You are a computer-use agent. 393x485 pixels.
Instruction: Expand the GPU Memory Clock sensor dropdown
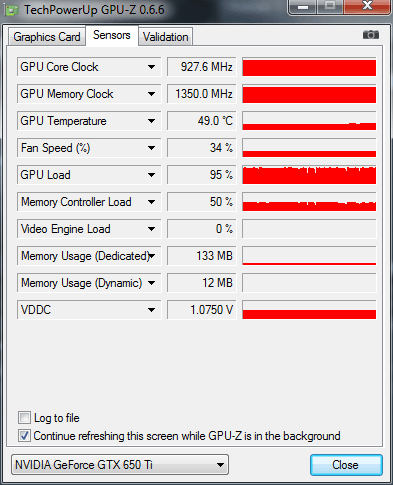pyautogui.click(x=151, y=94)
